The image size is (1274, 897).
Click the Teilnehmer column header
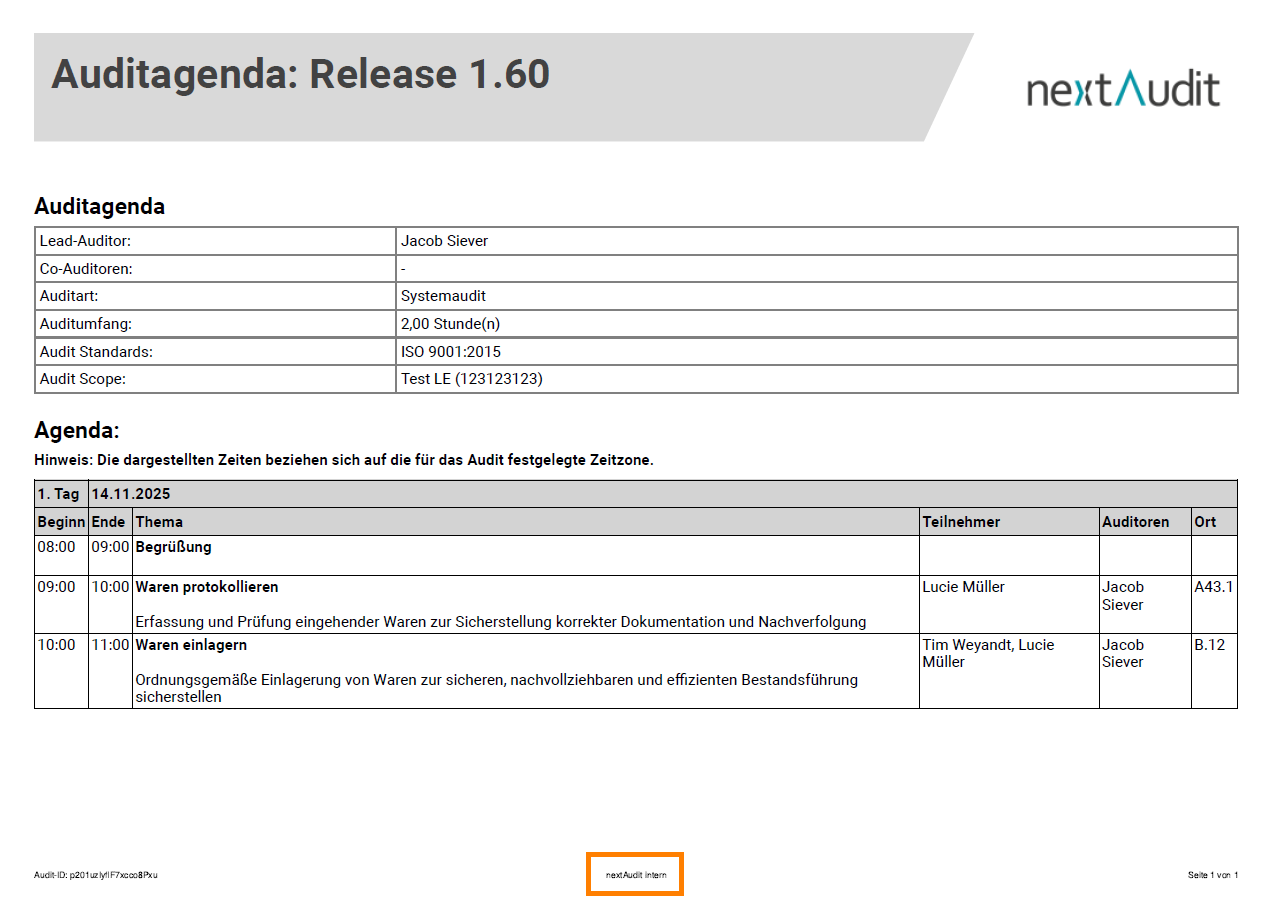pyautogui.click(x=961, y=522)
